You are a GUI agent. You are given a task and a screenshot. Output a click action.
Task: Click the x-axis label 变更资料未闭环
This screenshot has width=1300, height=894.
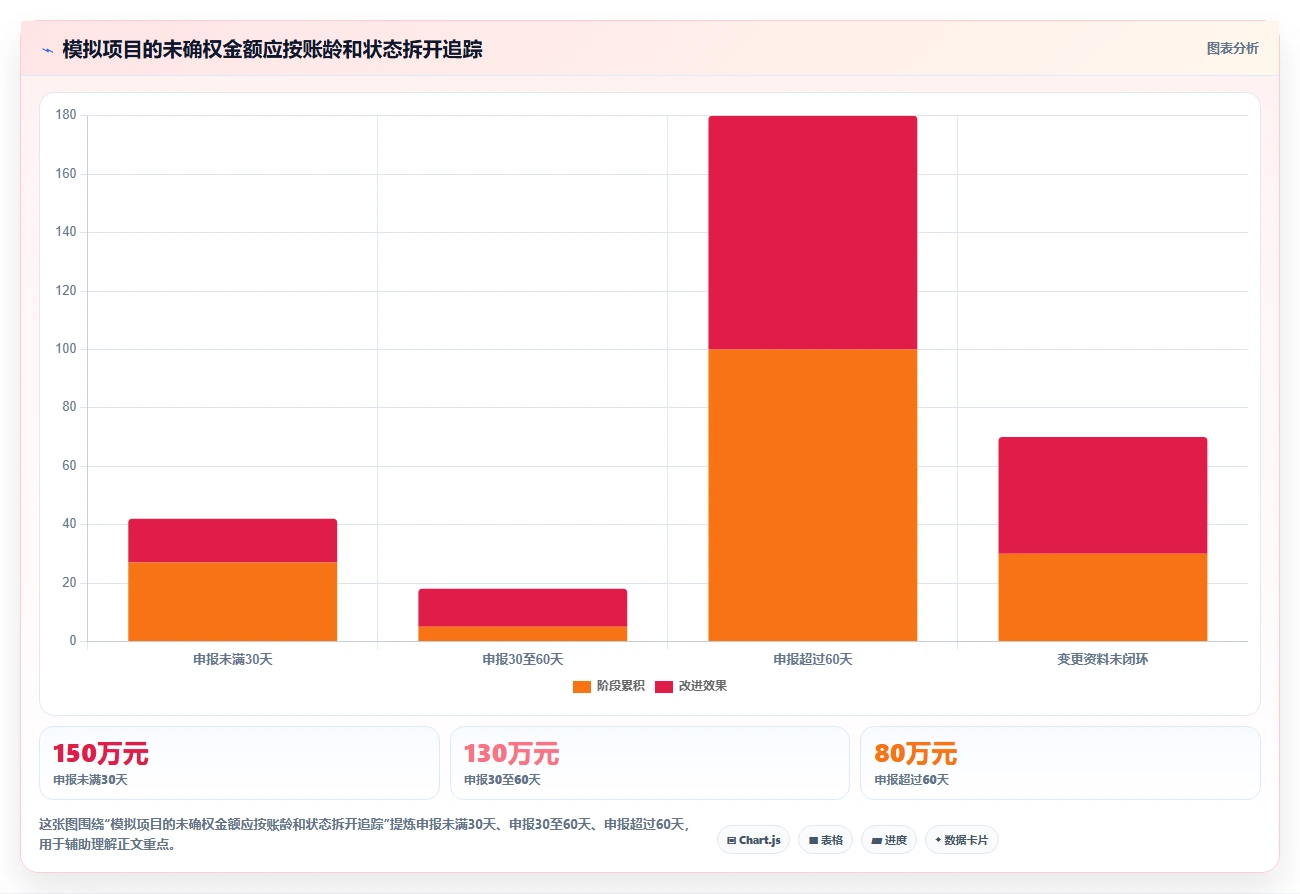click(1102, 660)
